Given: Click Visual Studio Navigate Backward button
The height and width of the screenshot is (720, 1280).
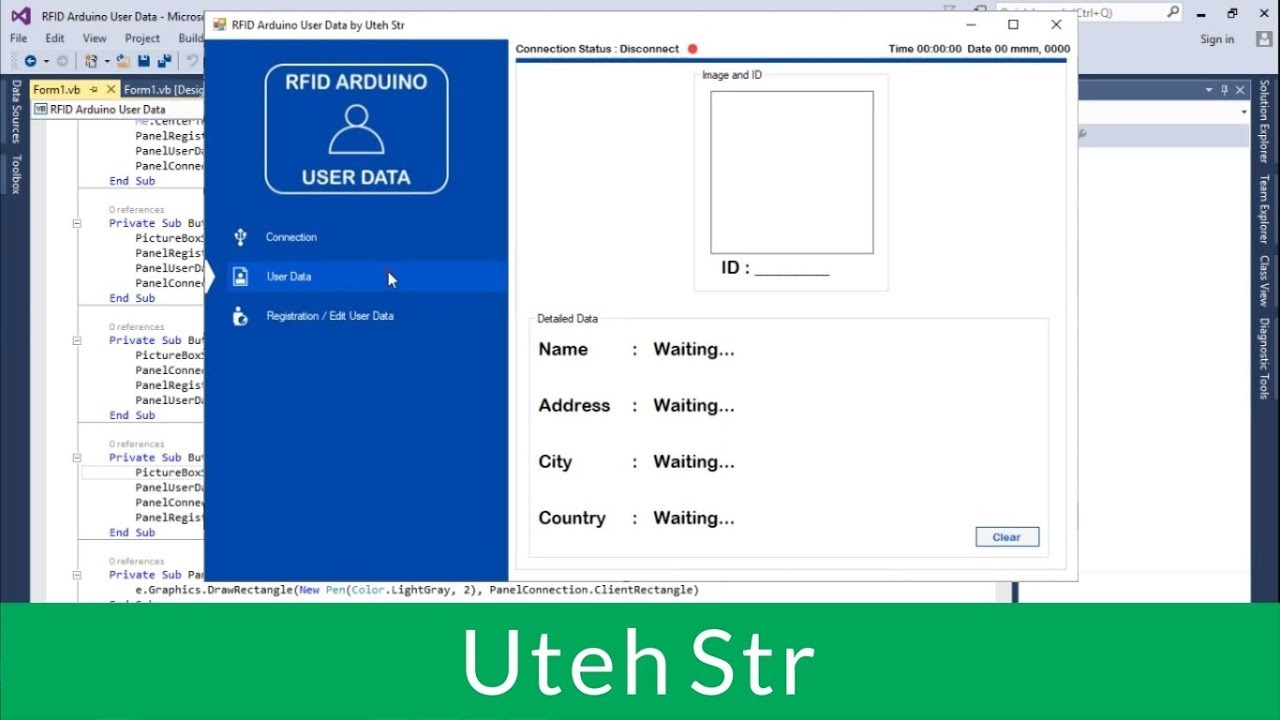Looking at the screenshot, I should pos(30,61).
